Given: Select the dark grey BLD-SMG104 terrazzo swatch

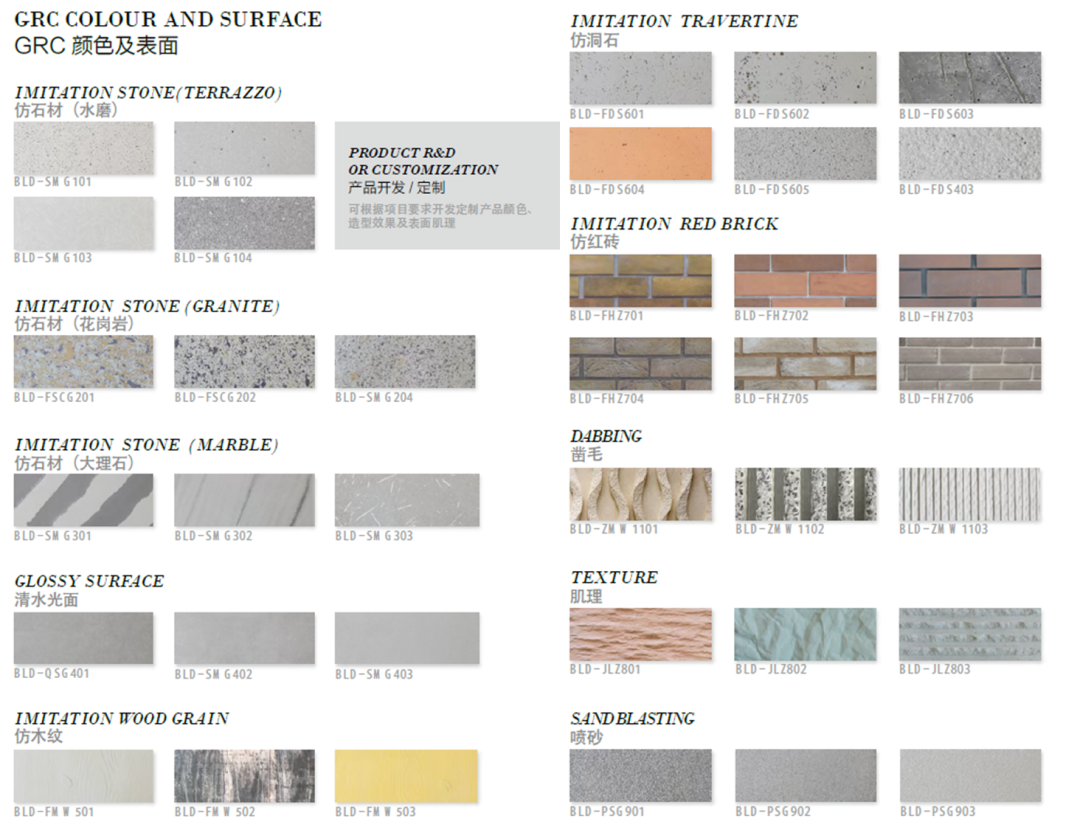Looking at the screenshot, I should click(x=244, y=223).
